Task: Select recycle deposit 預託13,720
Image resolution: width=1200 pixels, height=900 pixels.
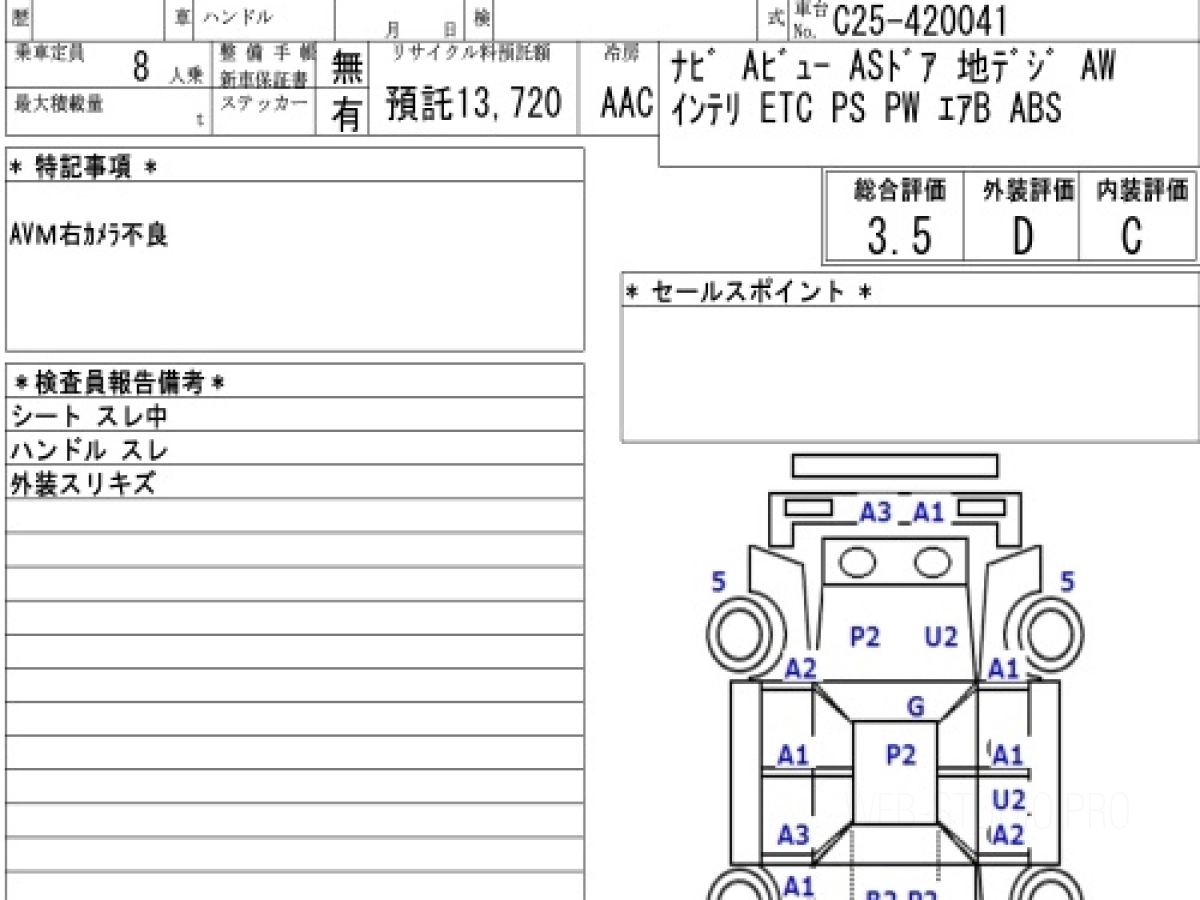Action: point(474,104)
